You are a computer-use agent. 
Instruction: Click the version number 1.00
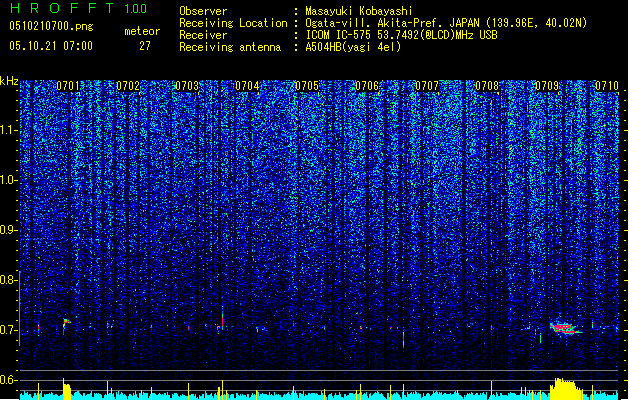(x=135, y=8)
